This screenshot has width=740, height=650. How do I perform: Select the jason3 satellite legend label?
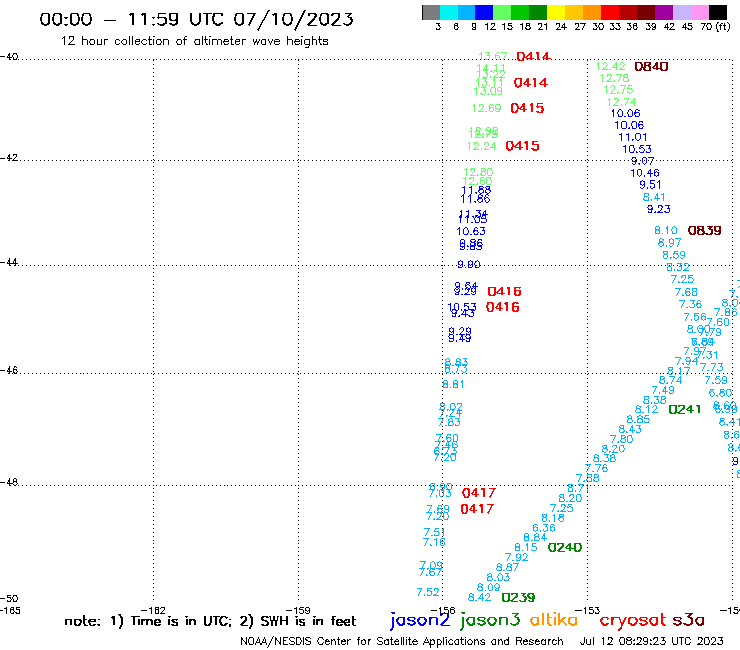coord(490,620)
